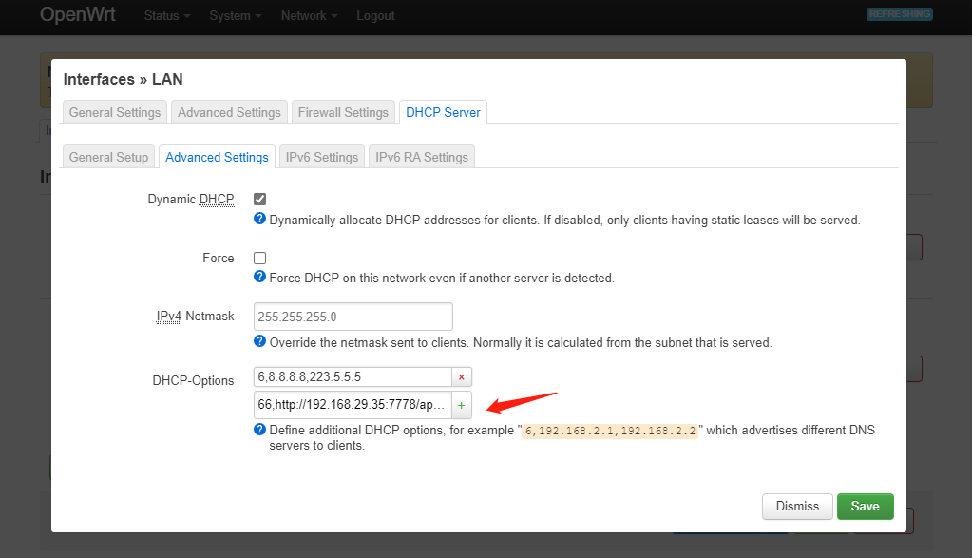Open the Firewall Settings tab
The image size is (973, 558).
point(343,112)
